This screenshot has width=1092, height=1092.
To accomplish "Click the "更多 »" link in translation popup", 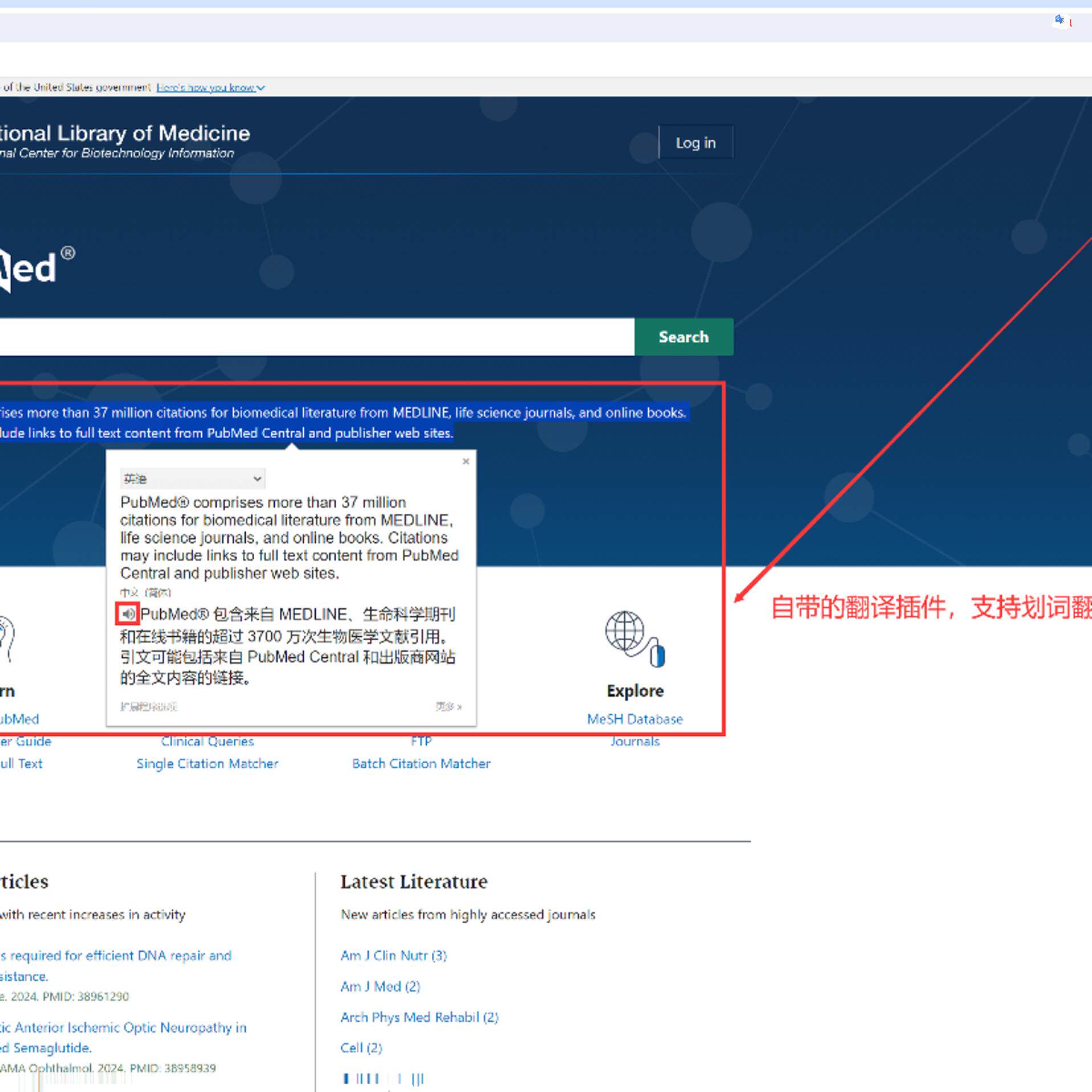I will (x=449, y=707).
